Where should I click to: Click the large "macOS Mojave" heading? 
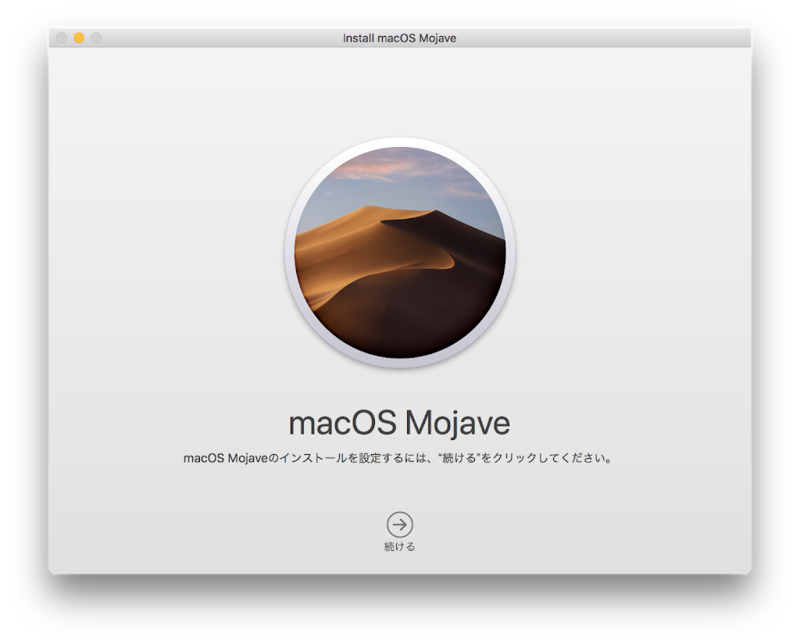click(400, 422)
